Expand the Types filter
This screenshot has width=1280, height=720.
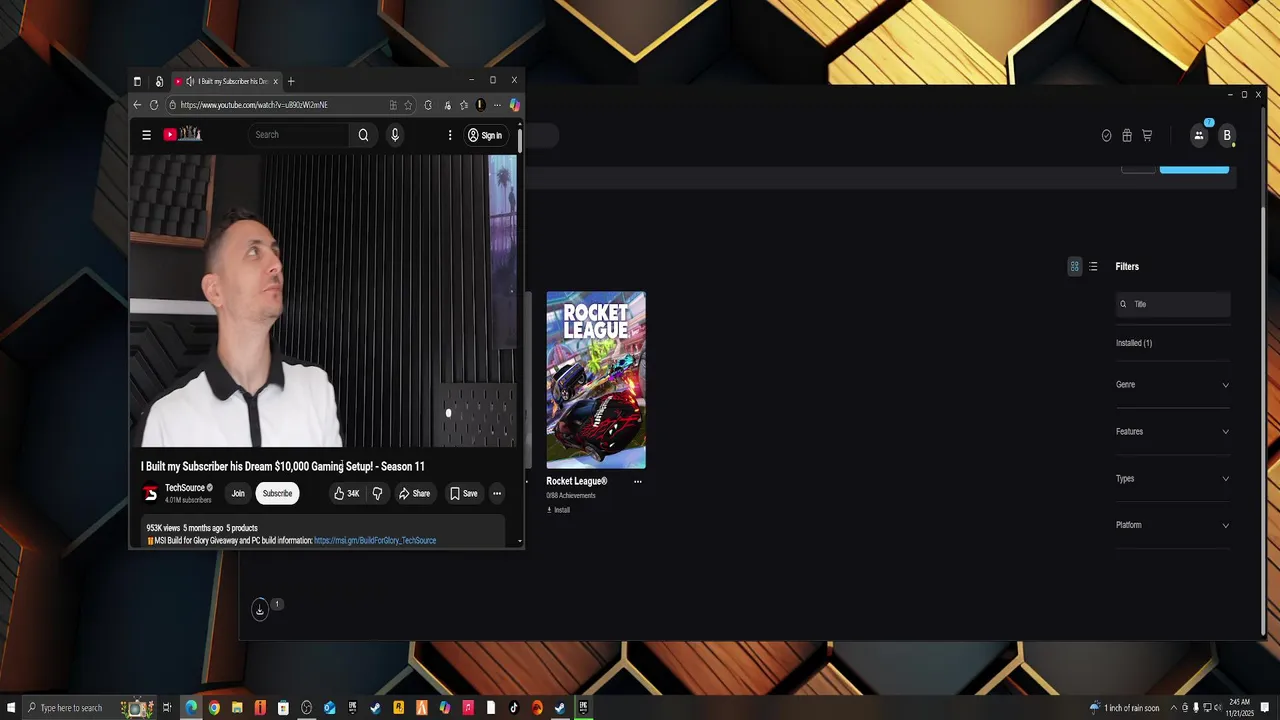click(1173, 479)
